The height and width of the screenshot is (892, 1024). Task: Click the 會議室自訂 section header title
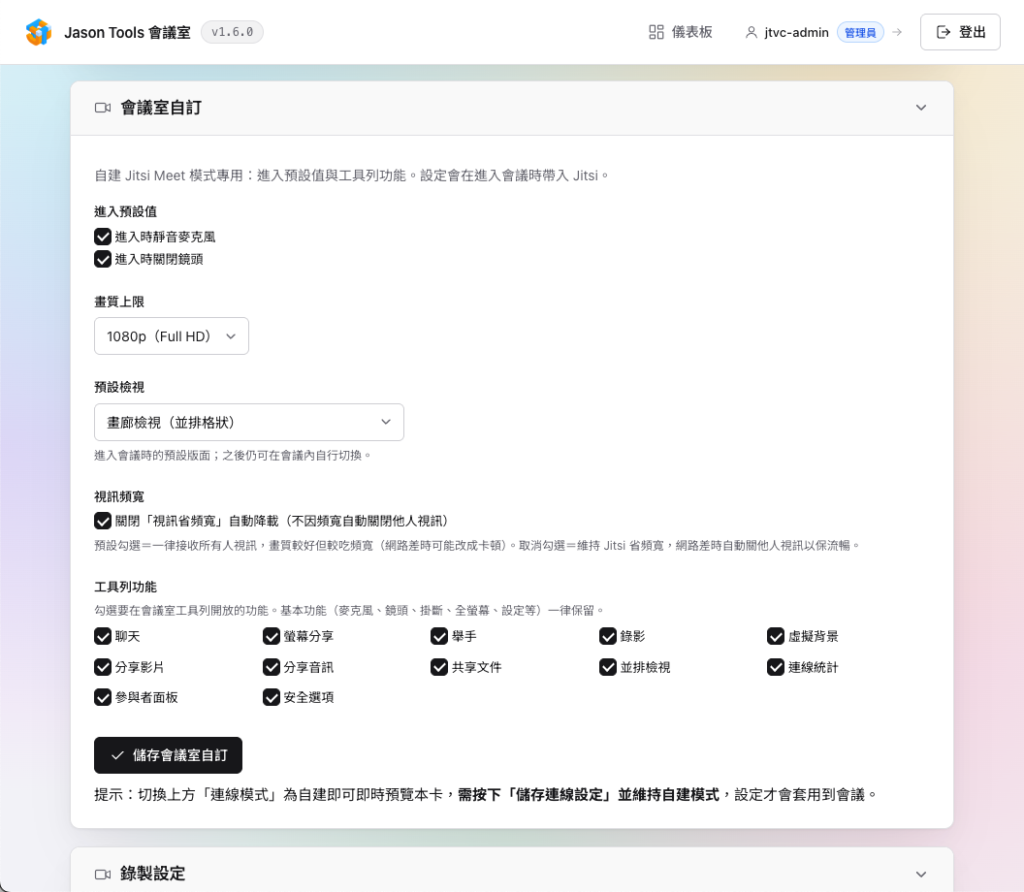pyautogui.click(x=161, y=108)
